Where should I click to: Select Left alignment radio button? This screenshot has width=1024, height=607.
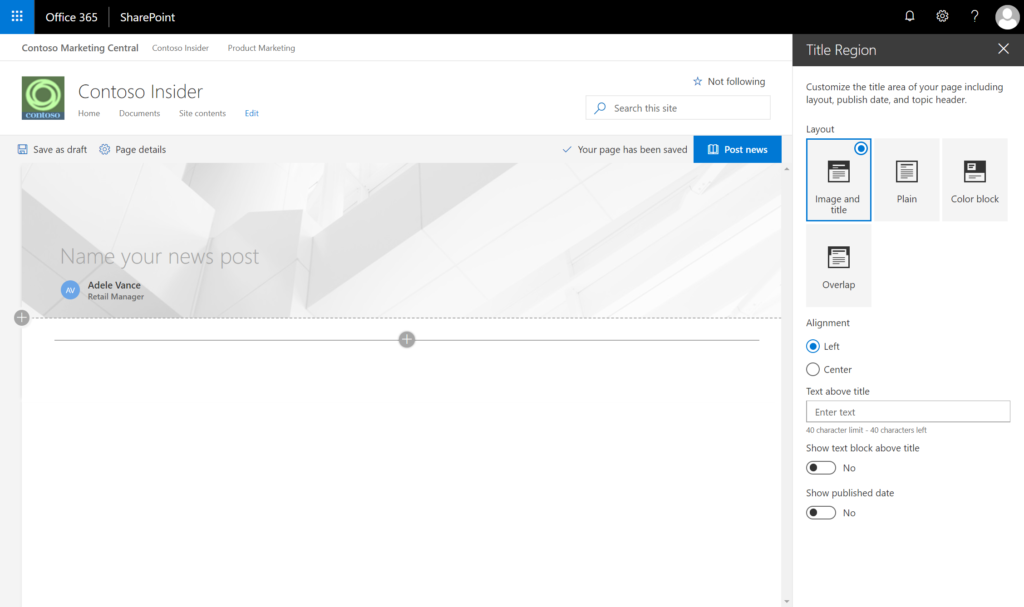pos(812,346)
